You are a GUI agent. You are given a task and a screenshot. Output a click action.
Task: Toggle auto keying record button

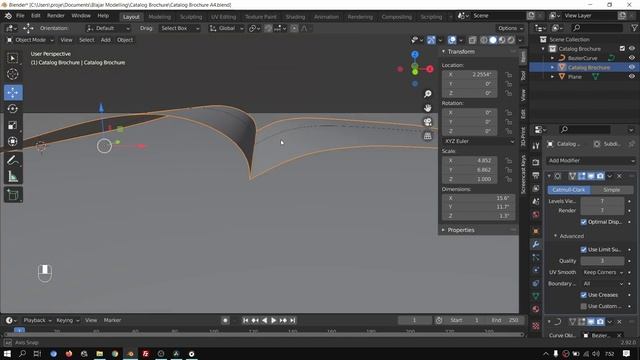click(x=225, y=320)
